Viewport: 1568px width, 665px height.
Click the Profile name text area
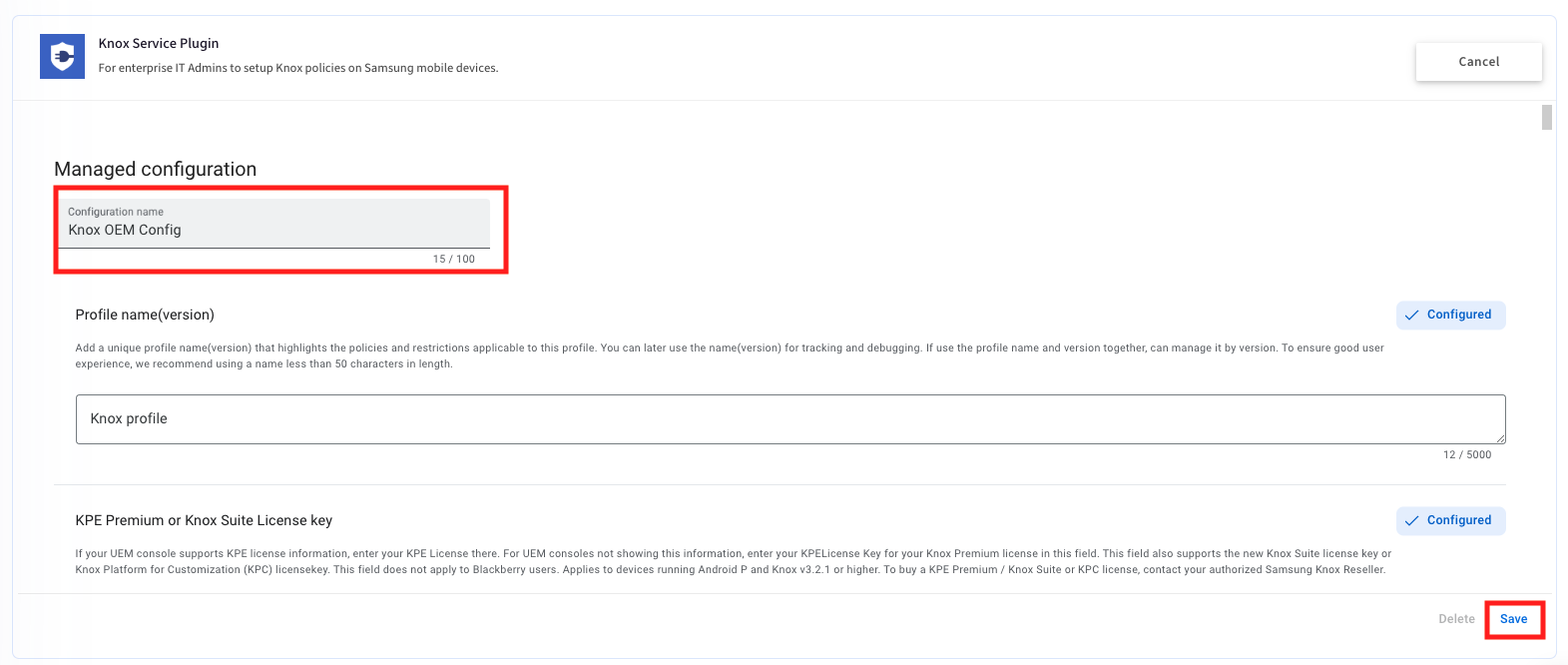(790, 419)
